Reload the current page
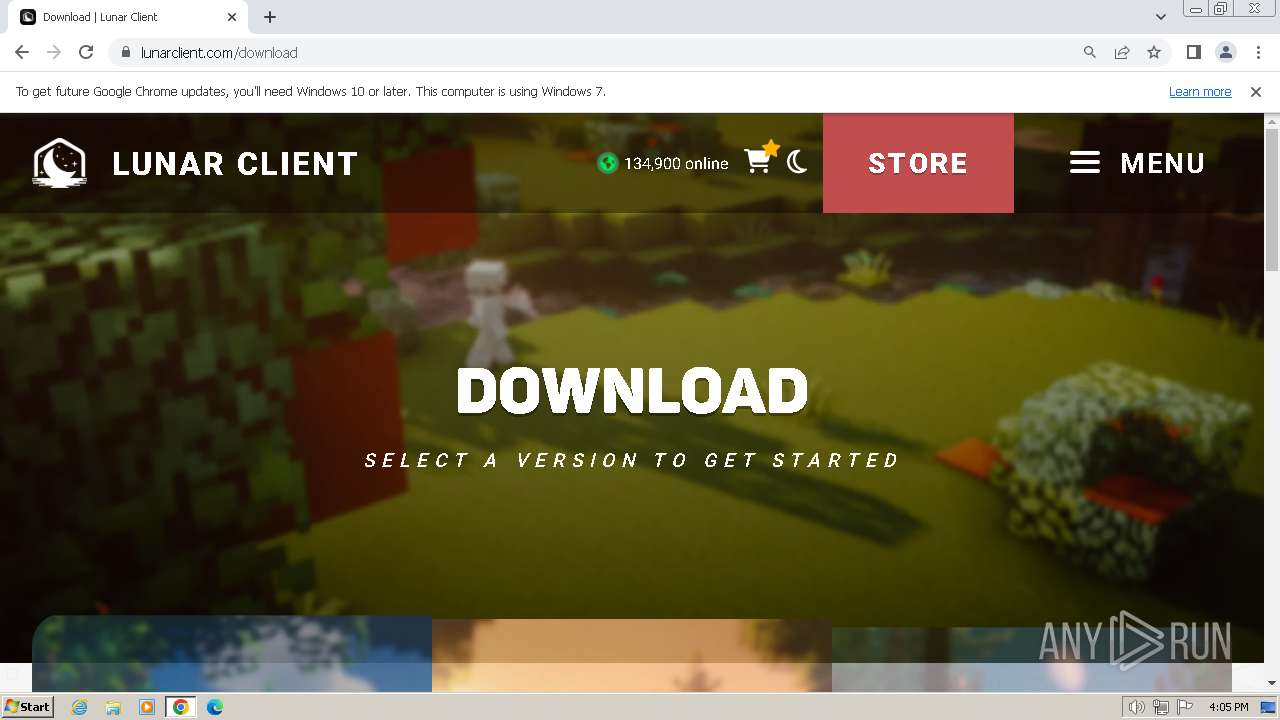The image size is (1280, 720). point(86,52)
